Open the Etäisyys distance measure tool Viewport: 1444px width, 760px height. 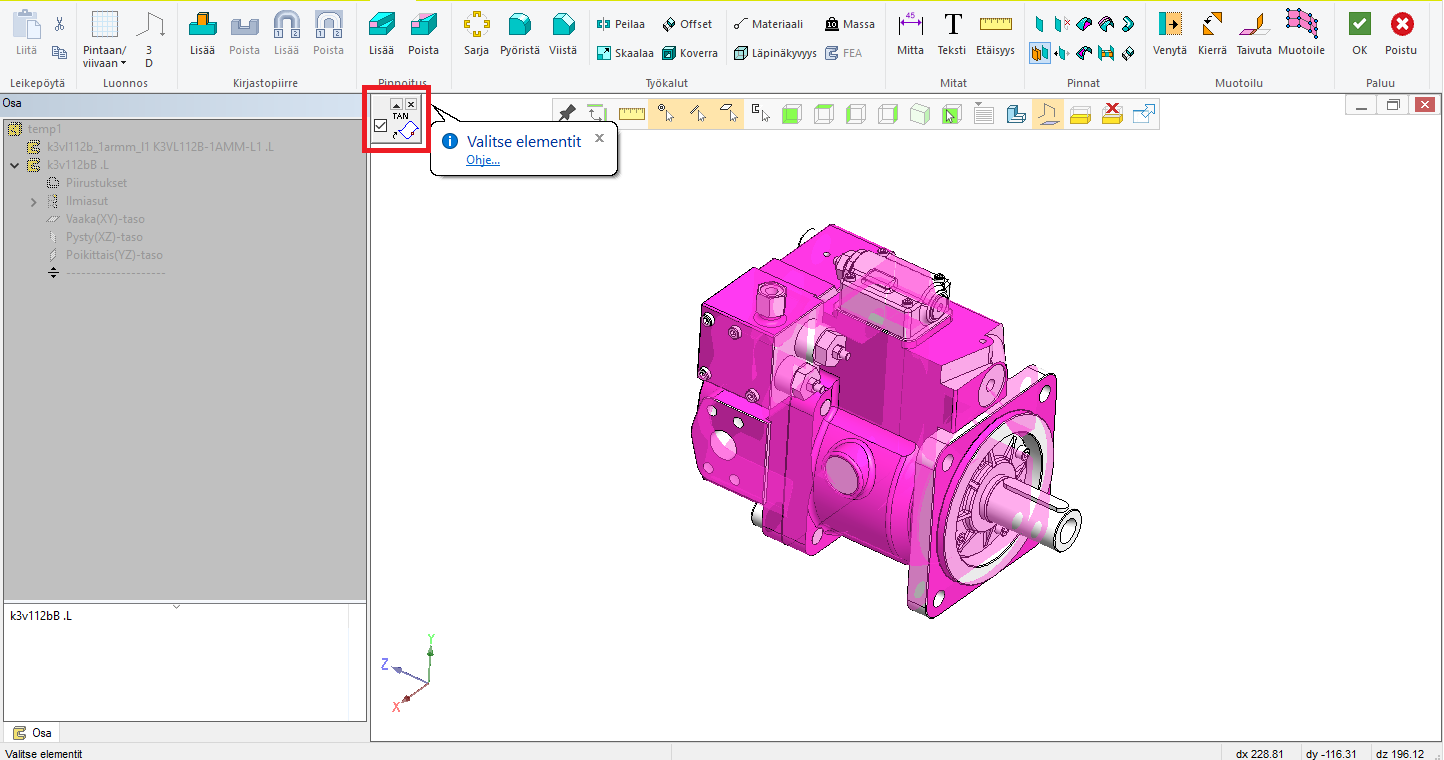click(996, 33)
